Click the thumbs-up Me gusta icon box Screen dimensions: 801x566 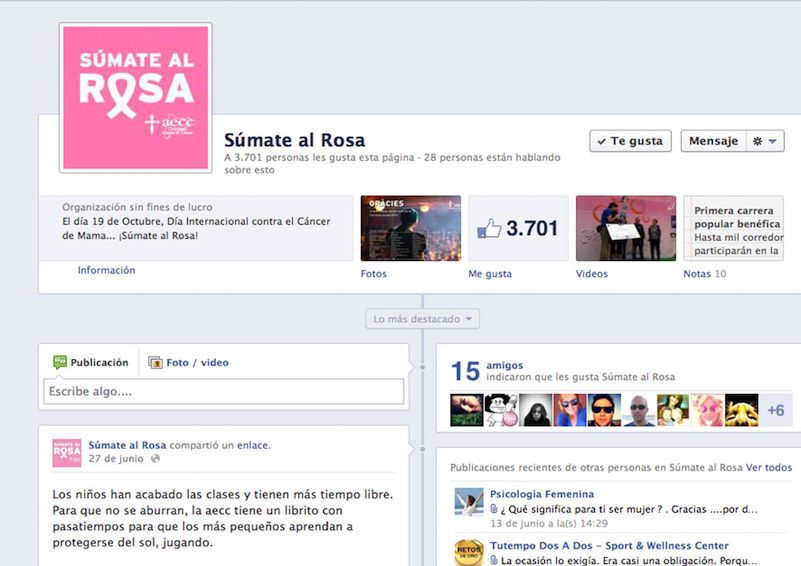tap(518, 228)
